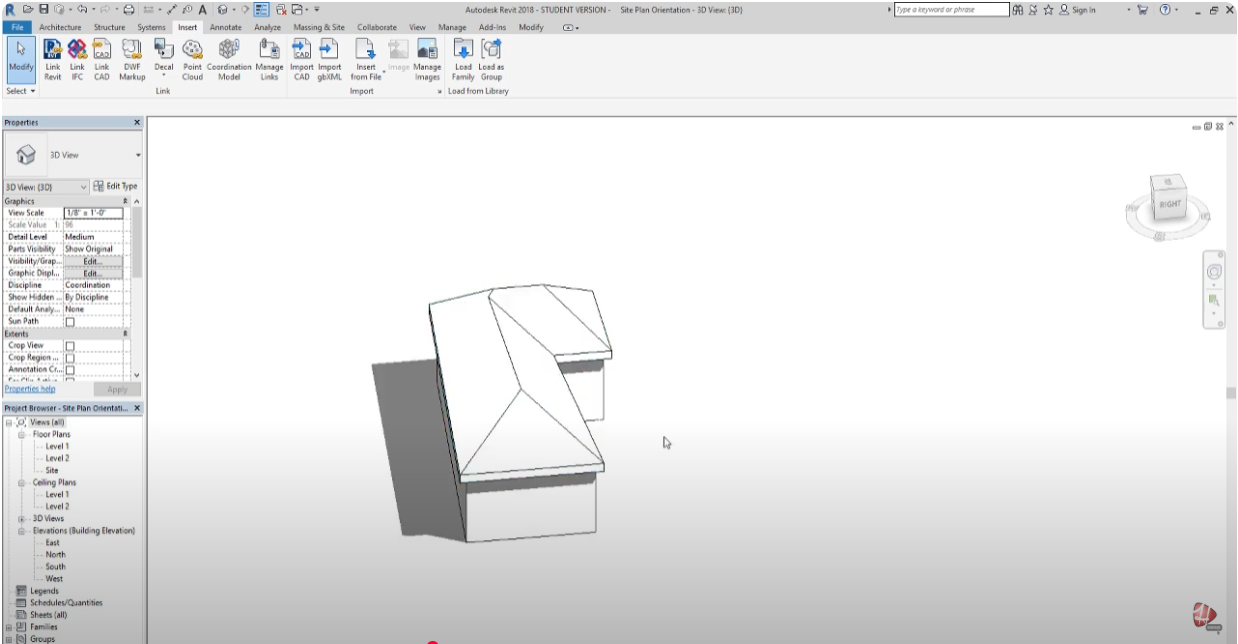Click the ViewCube RIGHT face
The width and height of the screenshot is (1238, 644).
1169,204
